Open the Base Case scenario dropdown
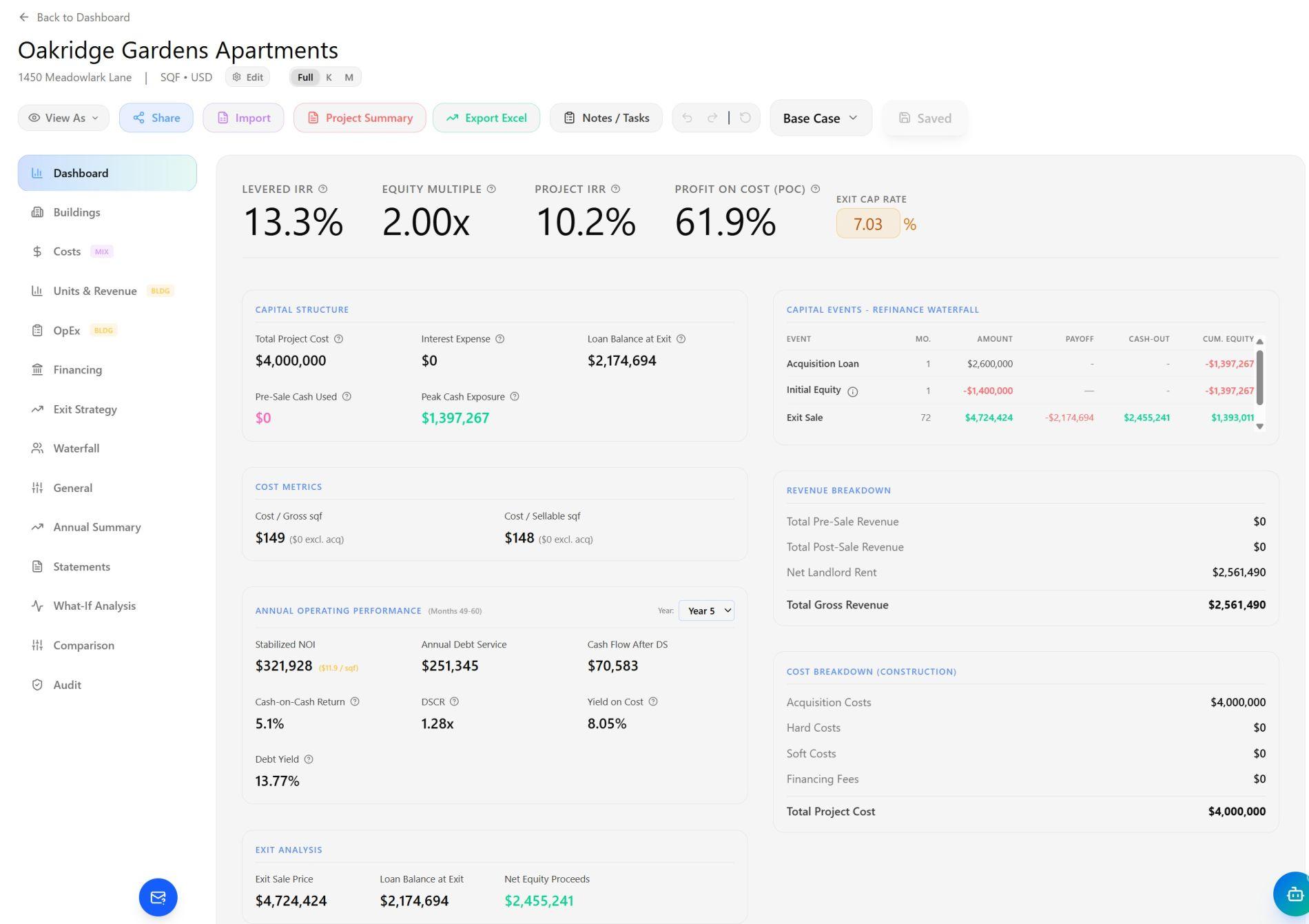 click(821, 118)
